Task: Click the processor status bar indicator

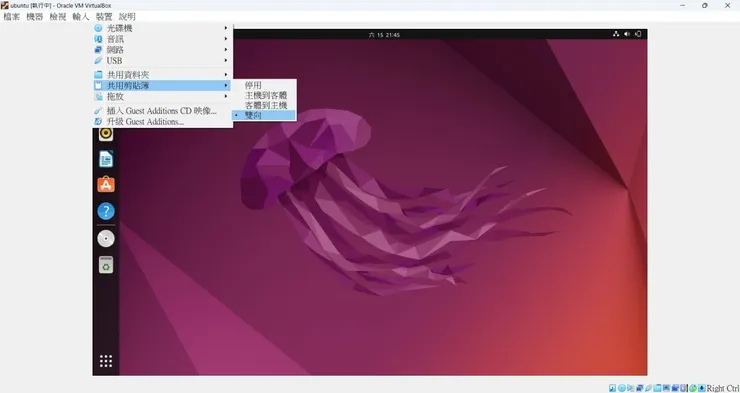Action: coord(683,388)
